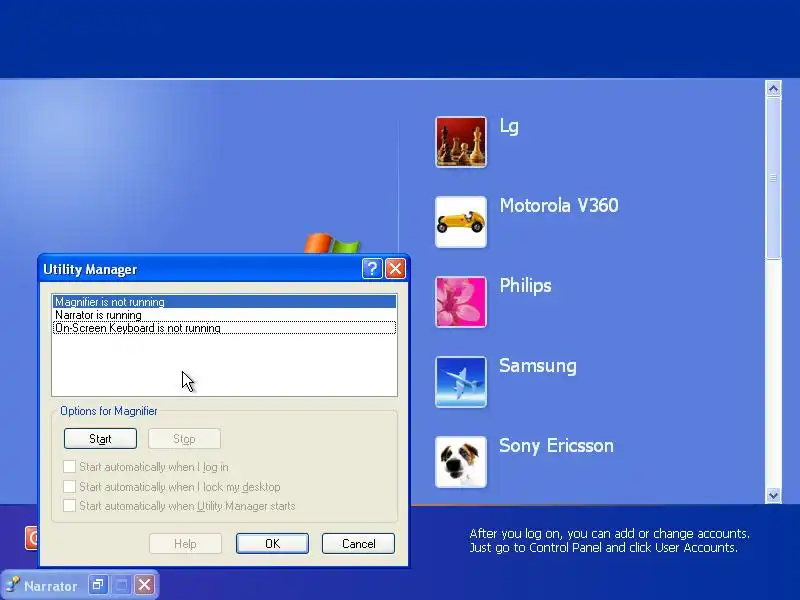Image resolution: width=800 pixels, height=600 pixels.
Task: Restore the Narrator taskbar window
Action: click(98, 585)
